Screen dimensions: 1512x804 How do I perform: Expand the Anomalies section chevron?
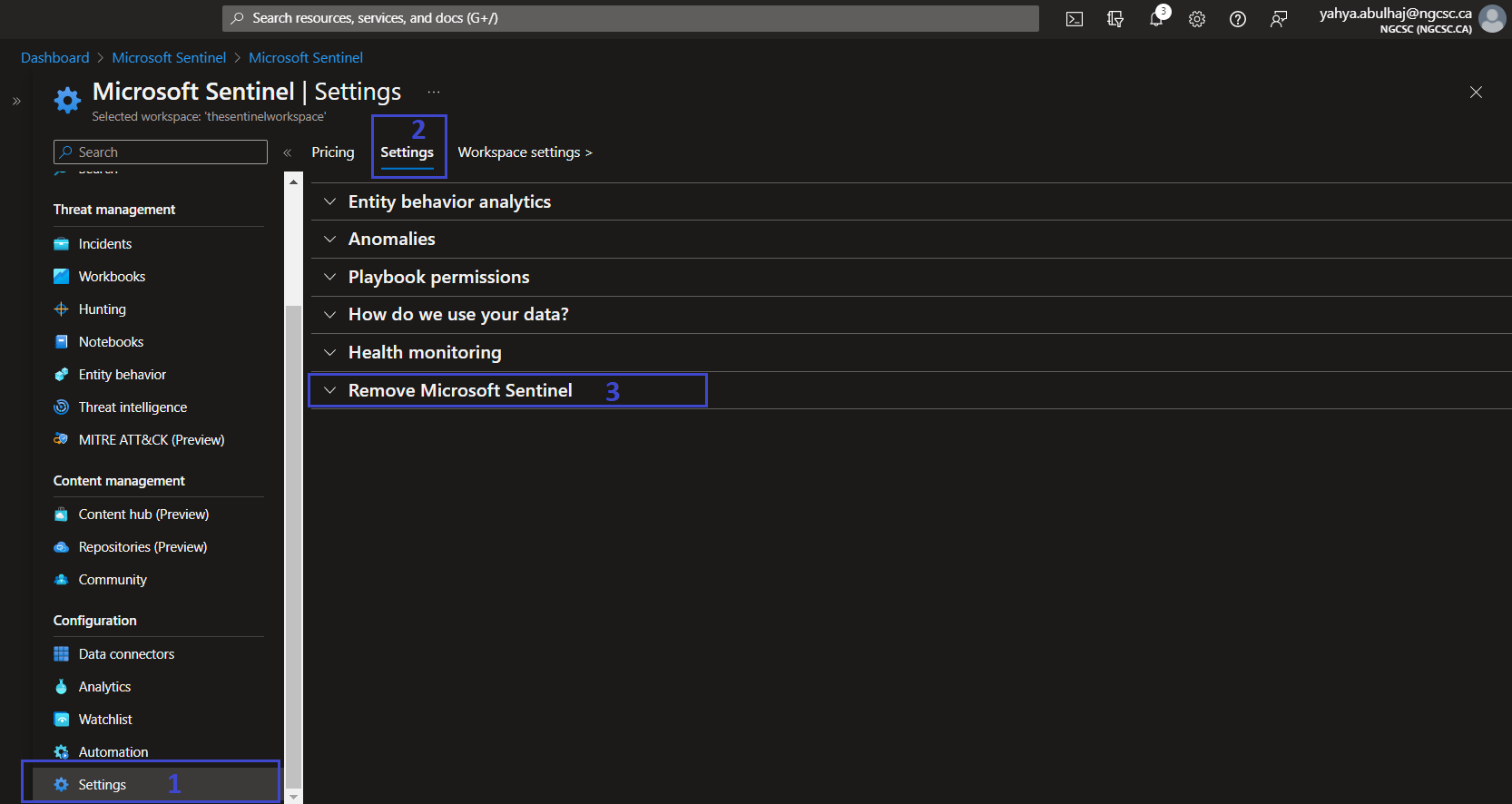tap(330, 240)
